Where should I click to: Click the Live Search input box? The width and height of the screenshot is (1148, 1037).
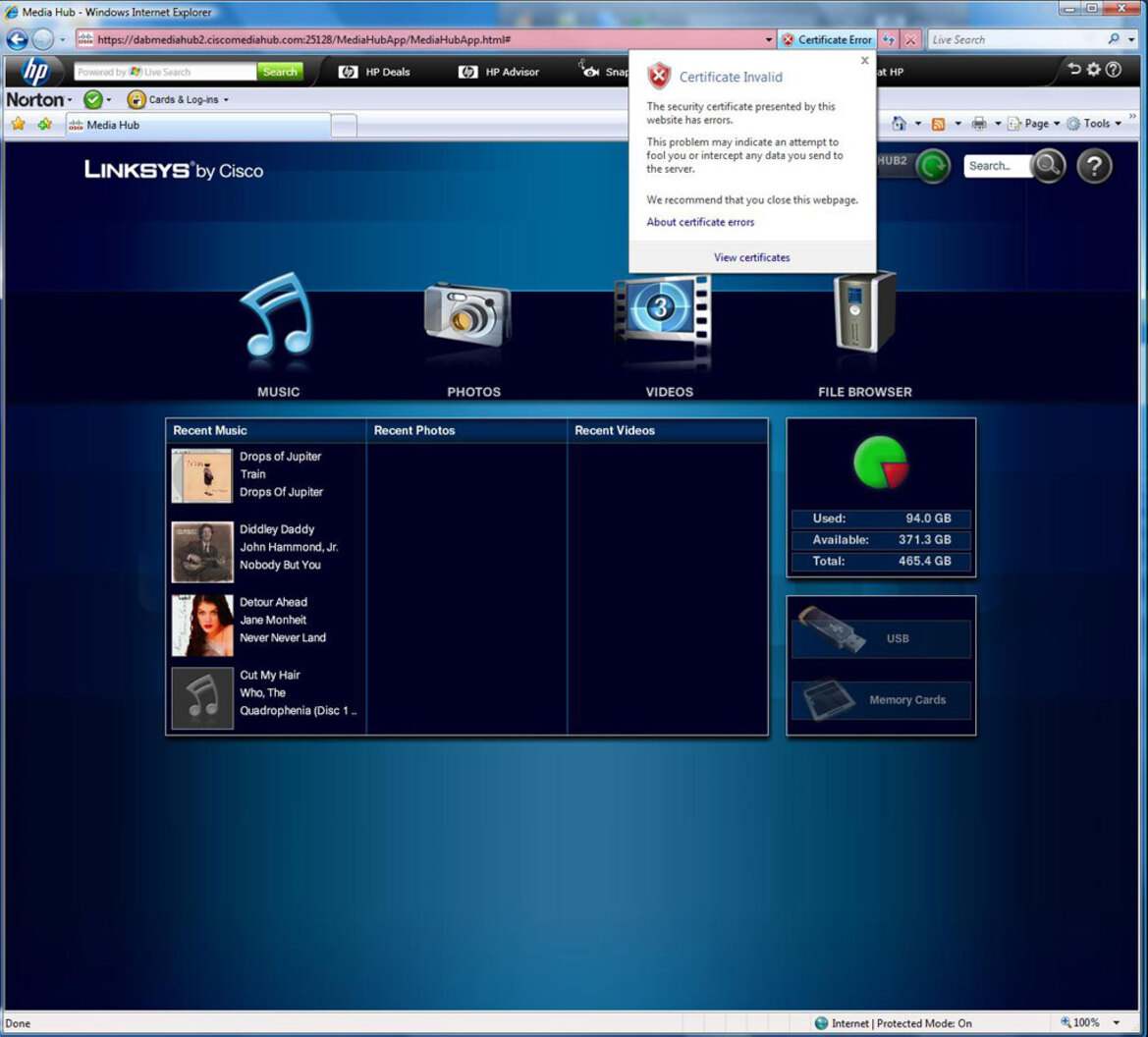click(1017, 39)
